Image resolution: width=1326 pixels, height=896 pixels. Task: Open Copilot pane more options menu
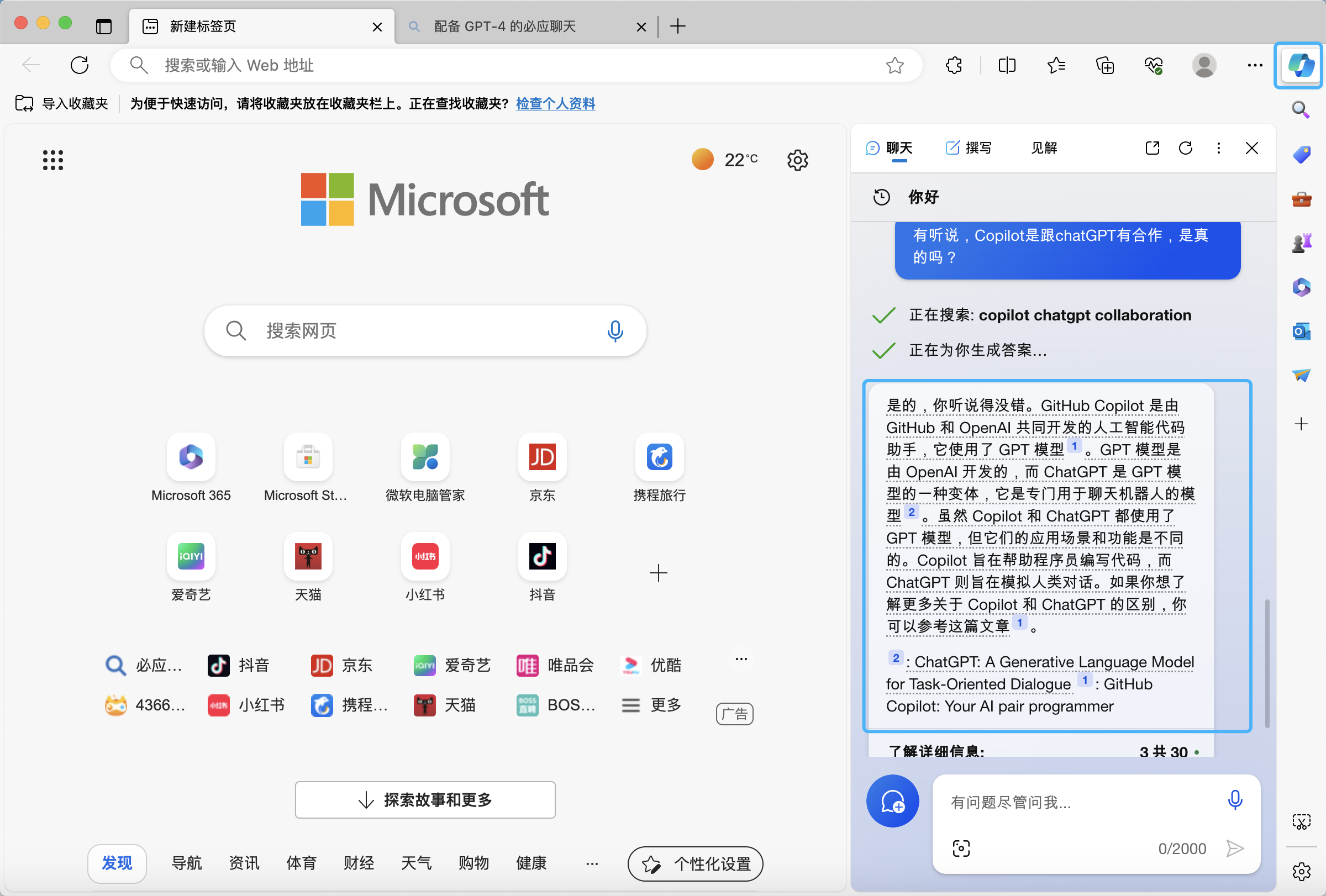[x=1218, y=148]
